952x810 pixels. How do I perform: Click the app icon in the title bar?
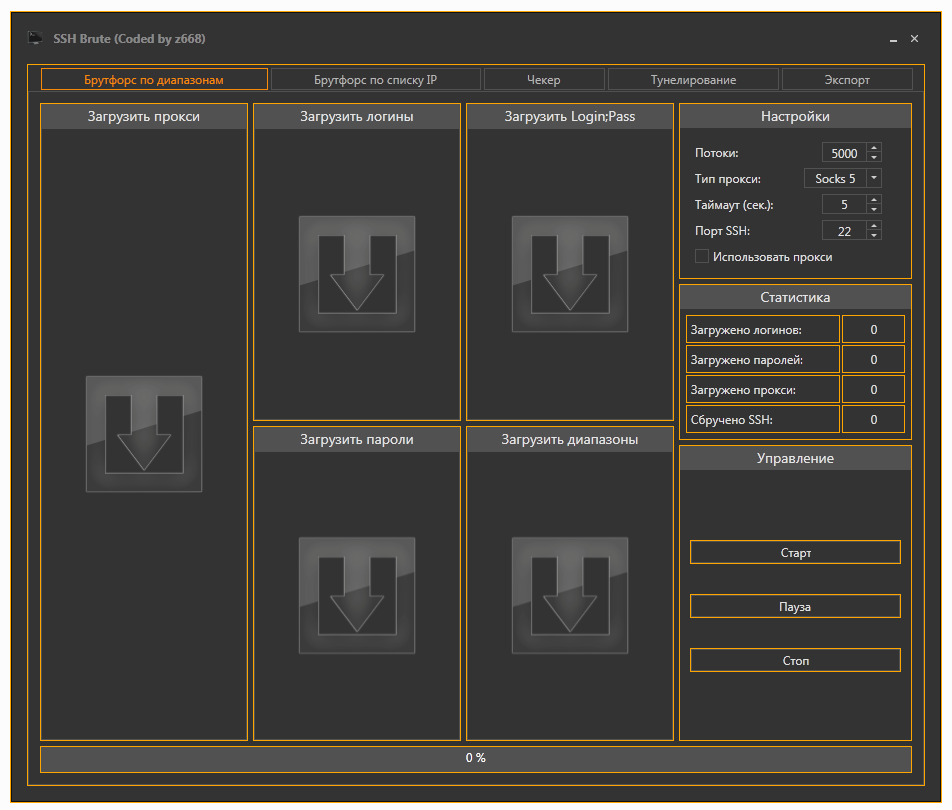[35, 39]
